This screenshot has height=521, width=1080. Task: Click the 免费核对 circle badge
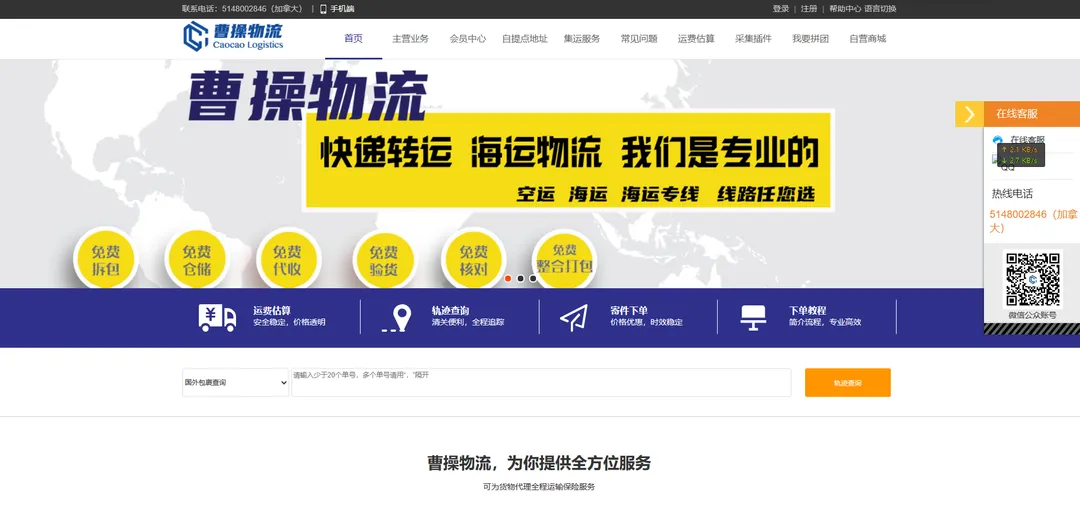[473, 260]
